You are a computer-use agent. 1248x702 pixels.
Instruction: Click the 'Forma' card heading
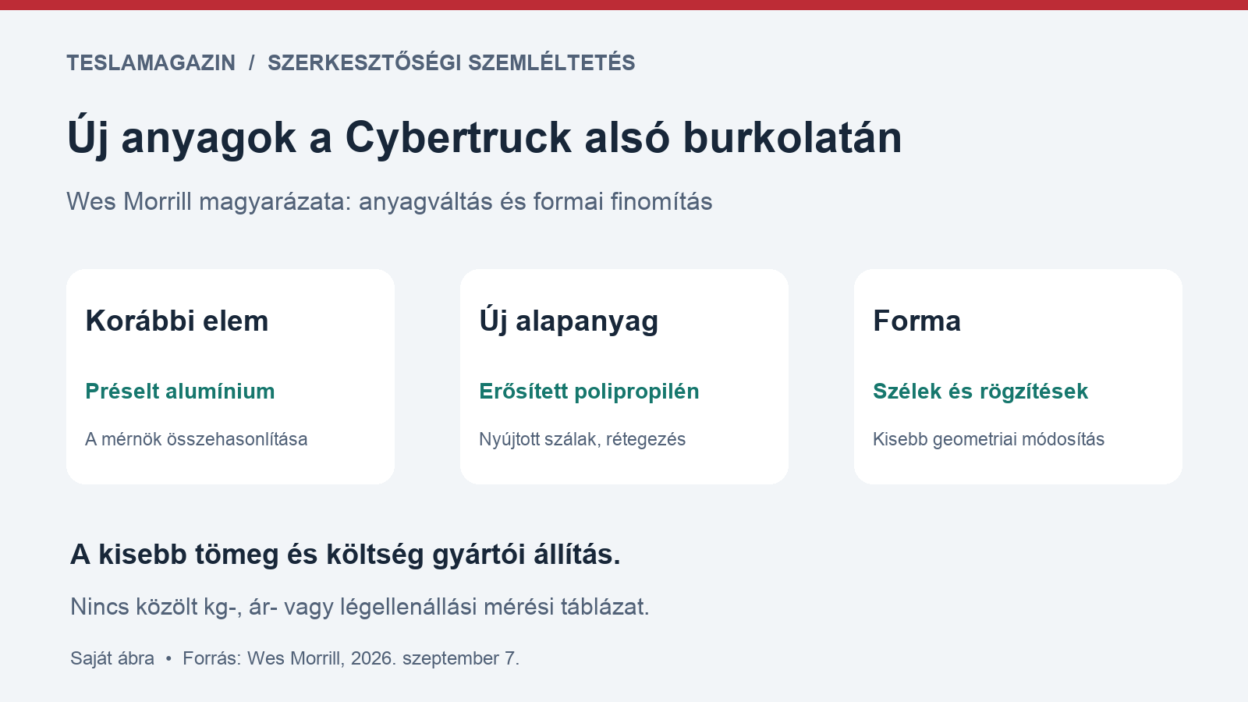click(917, 321)
